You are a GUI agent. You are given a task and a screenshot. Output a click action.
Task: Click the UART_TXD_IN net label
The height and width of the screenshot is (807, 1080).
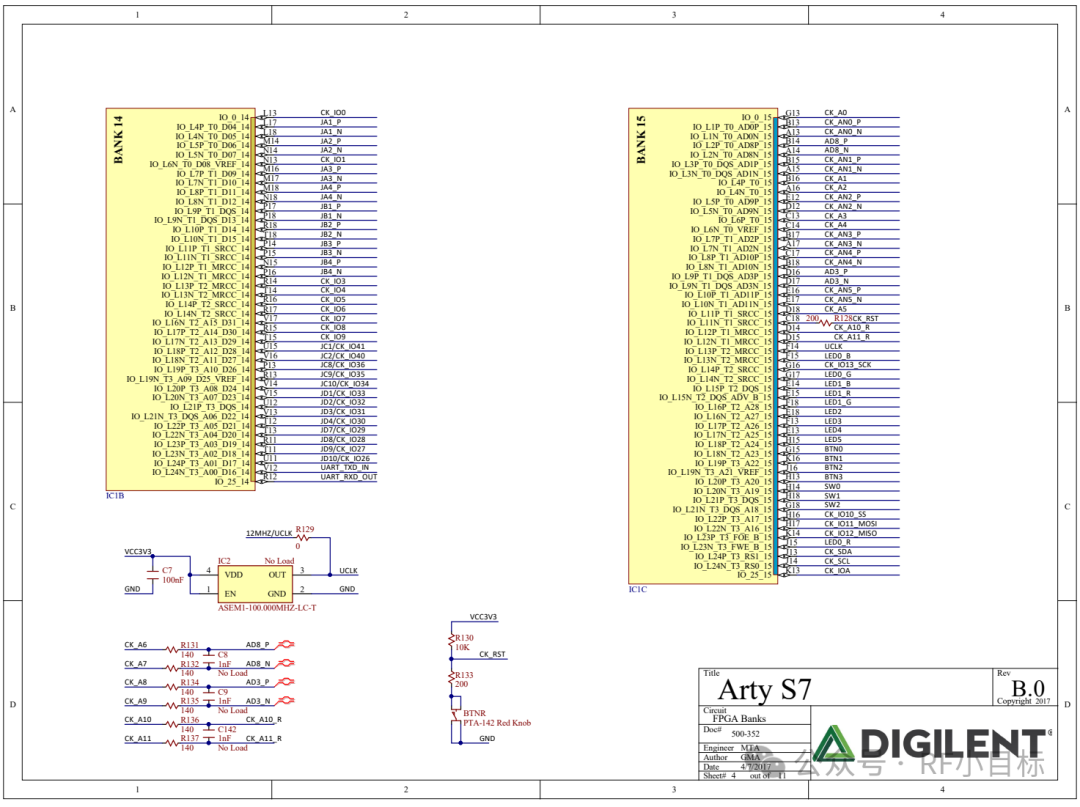pos(344,467)
